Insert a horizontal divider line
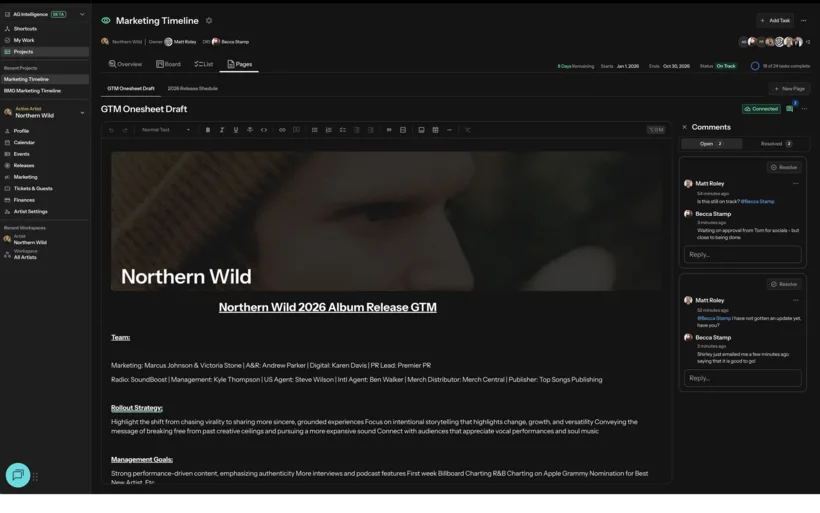 pyautogui.click(x=449, y=130)
